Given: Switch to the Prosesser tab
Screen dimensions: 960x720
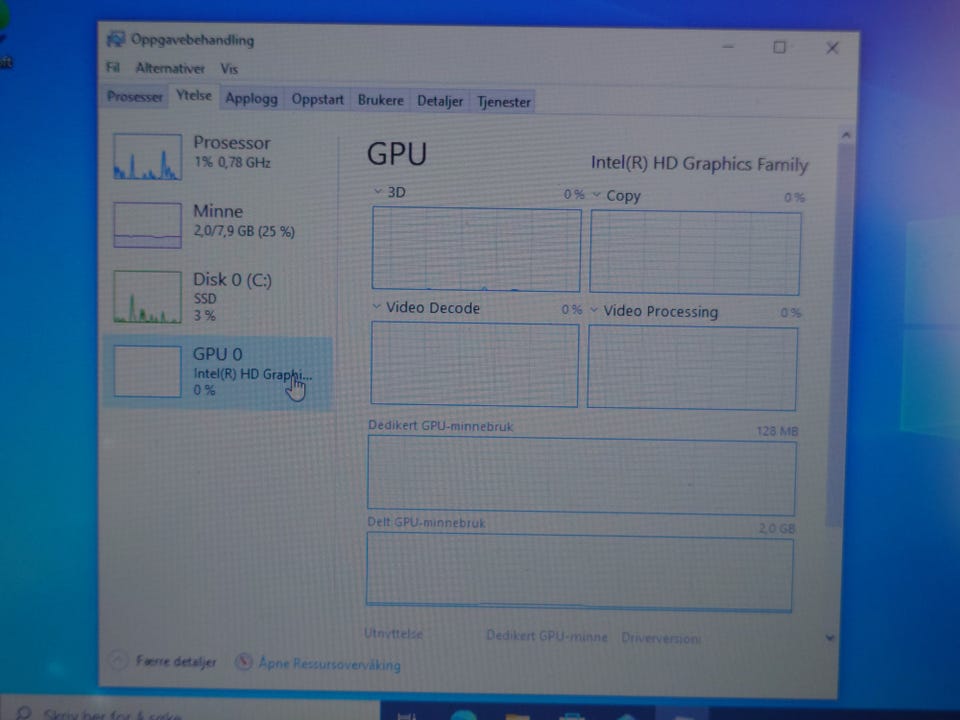Looking at the screenshot, I should [x=135, y=97].
